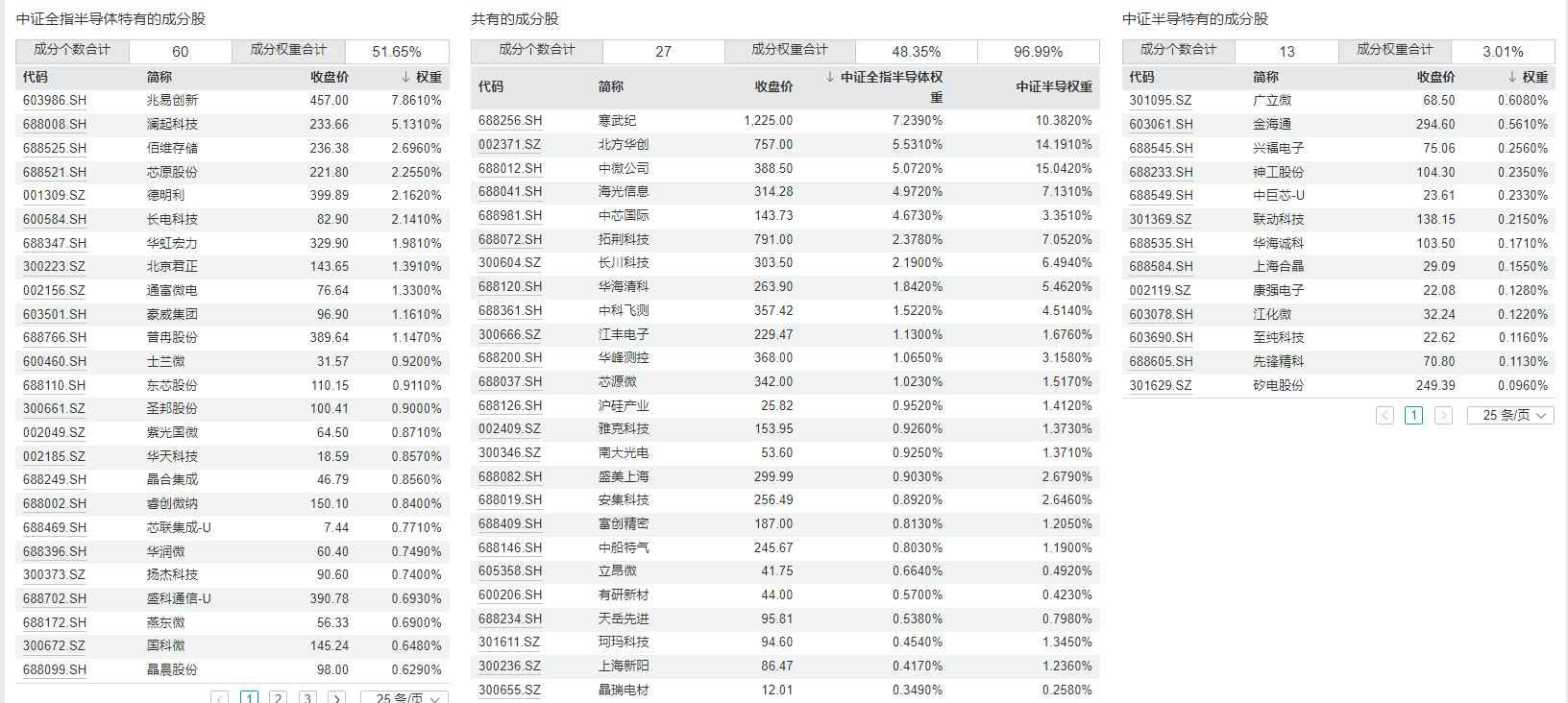
Task: Open stock link 002156.SZ
Action: click(54, 290)
